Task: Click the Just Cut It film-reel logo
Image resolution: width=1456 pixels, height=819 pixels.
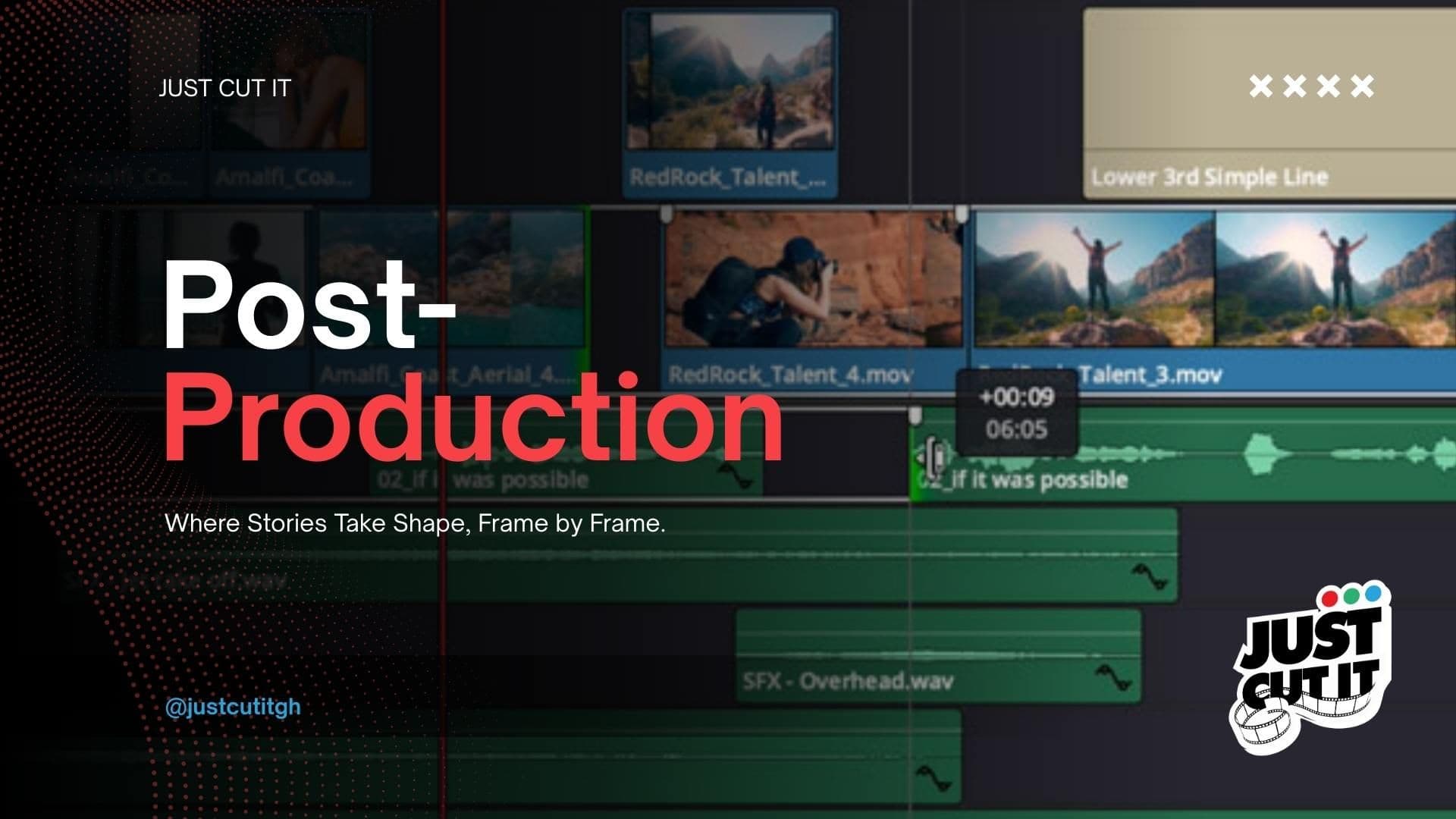Action: 1310,668
